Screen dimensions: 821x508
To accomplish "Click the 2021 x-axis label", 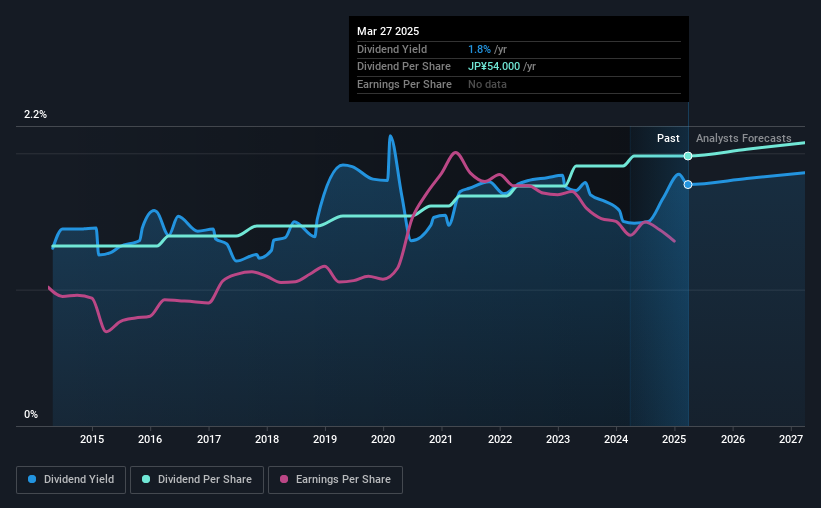I will pos(441,439).
